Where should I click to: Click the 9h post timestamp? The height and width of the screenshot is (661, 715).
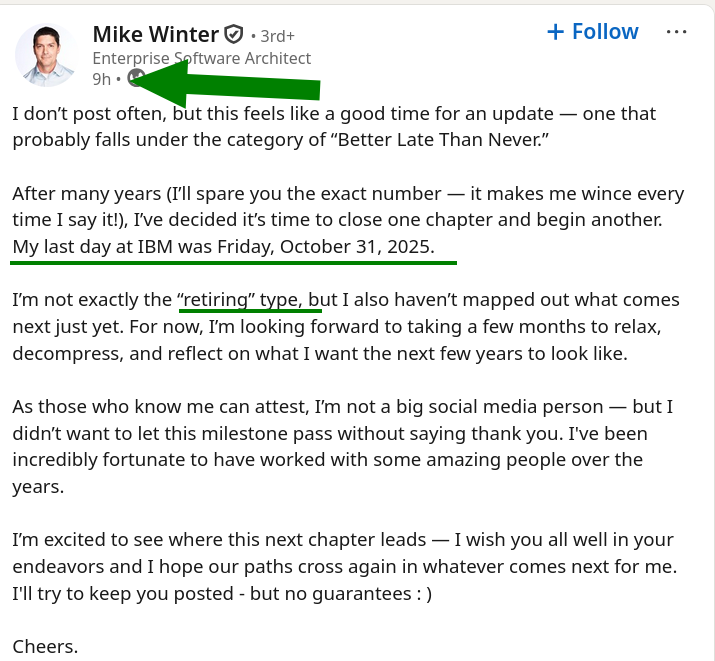101,79
